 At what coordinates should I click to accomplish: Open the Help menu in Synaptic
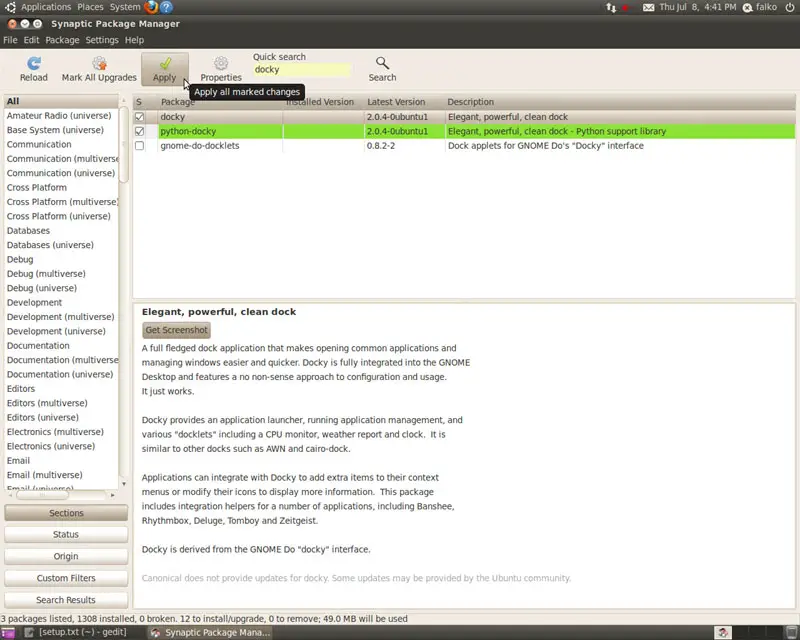click(x=135, y=40)
